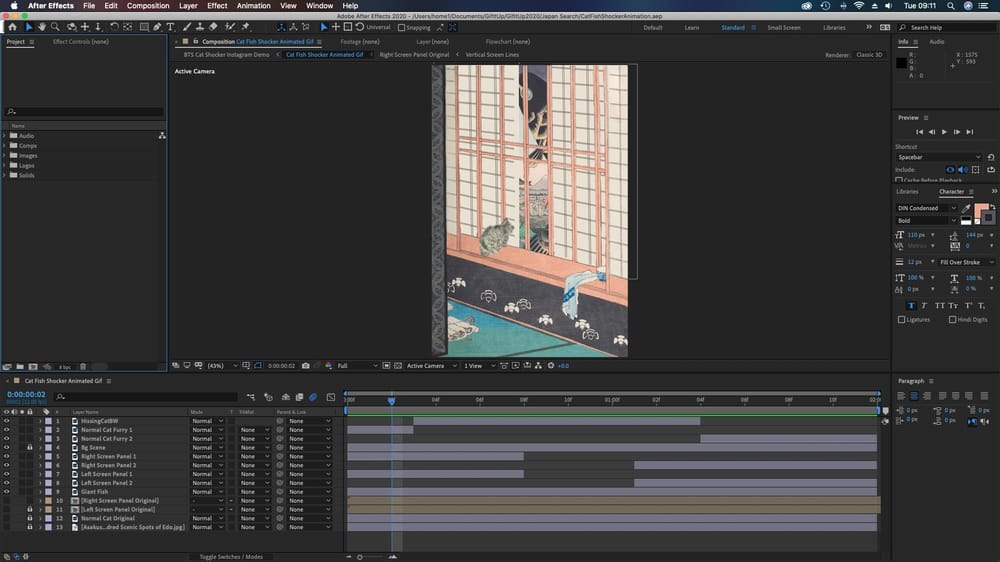This screenshot has width=1000, height=562.
Task: Open the Active Camera view dropdown
Action: pyautogui.click(x=432, y=366)
